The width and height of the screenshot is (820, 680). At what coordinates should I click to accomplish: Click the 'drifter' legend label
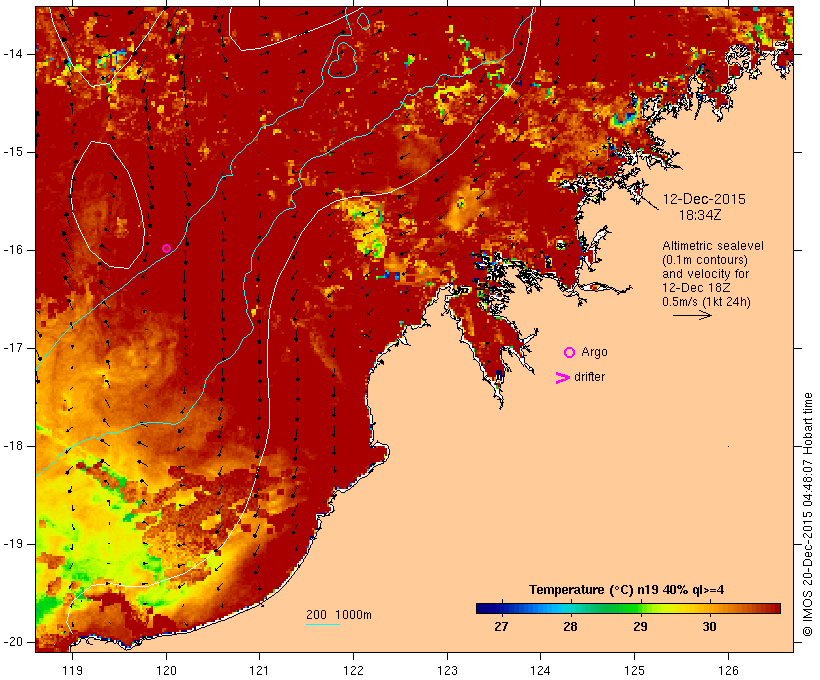click(589, 377)
